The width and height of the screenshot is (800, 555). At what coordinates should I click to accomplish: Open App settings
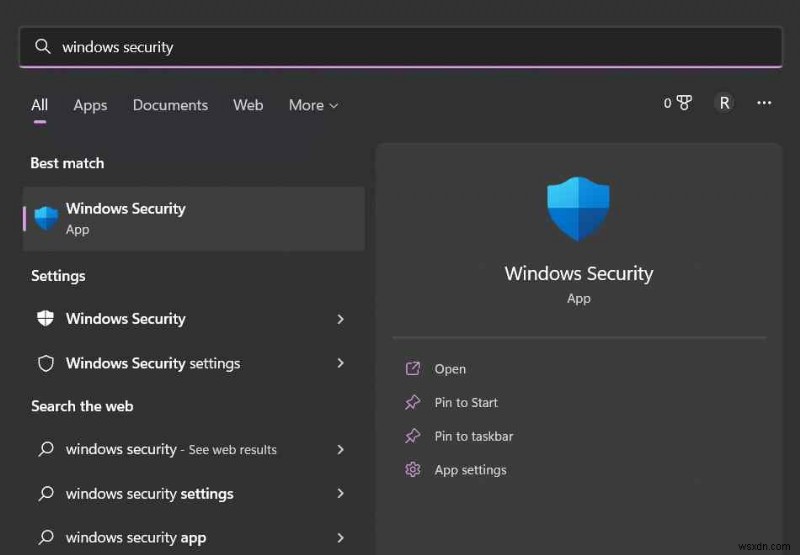coord(470,470)
